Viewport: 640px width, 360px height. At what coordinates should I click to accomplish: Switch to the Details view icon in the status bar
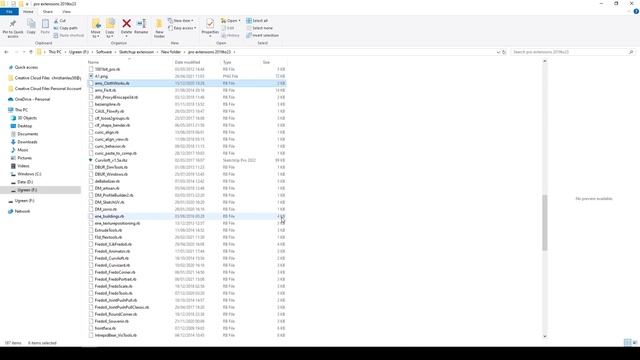coord(627,343)
